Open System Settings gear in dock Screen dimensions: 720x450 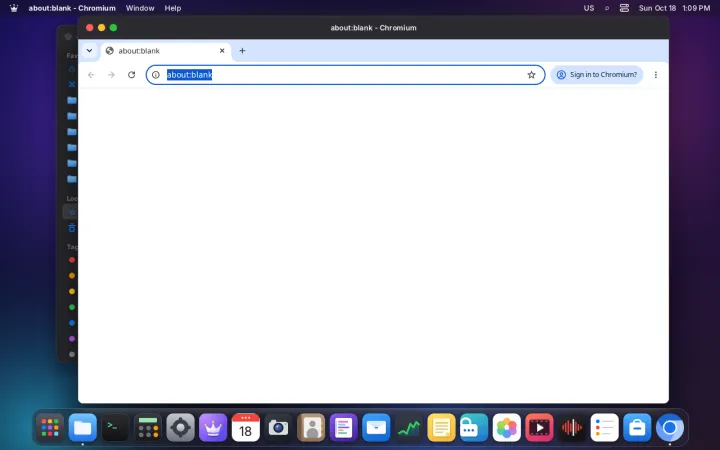(180, 428)
